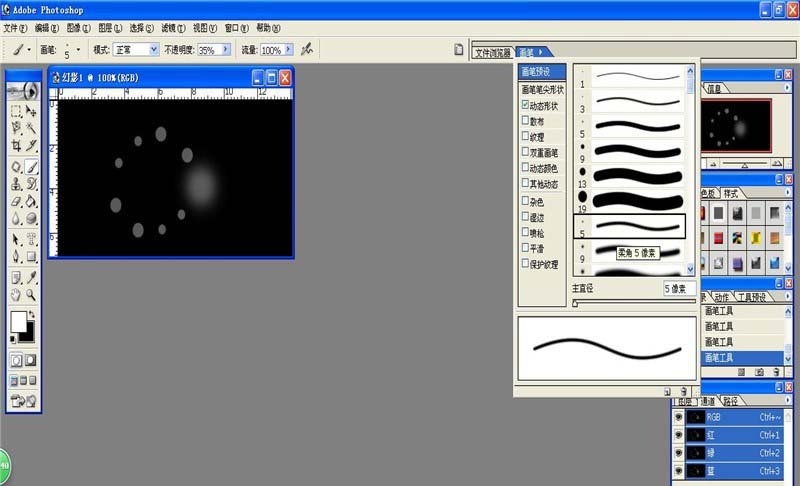Click the 主直径 5 像素 input field
The image size is (800, 486).
(679, 289)
